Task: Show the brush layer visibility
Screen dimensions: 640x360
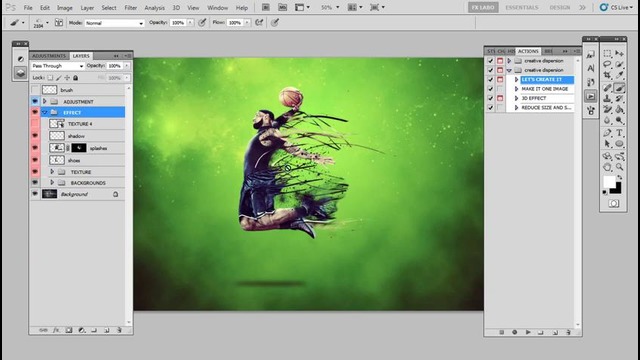Action: tap(35, 90)
